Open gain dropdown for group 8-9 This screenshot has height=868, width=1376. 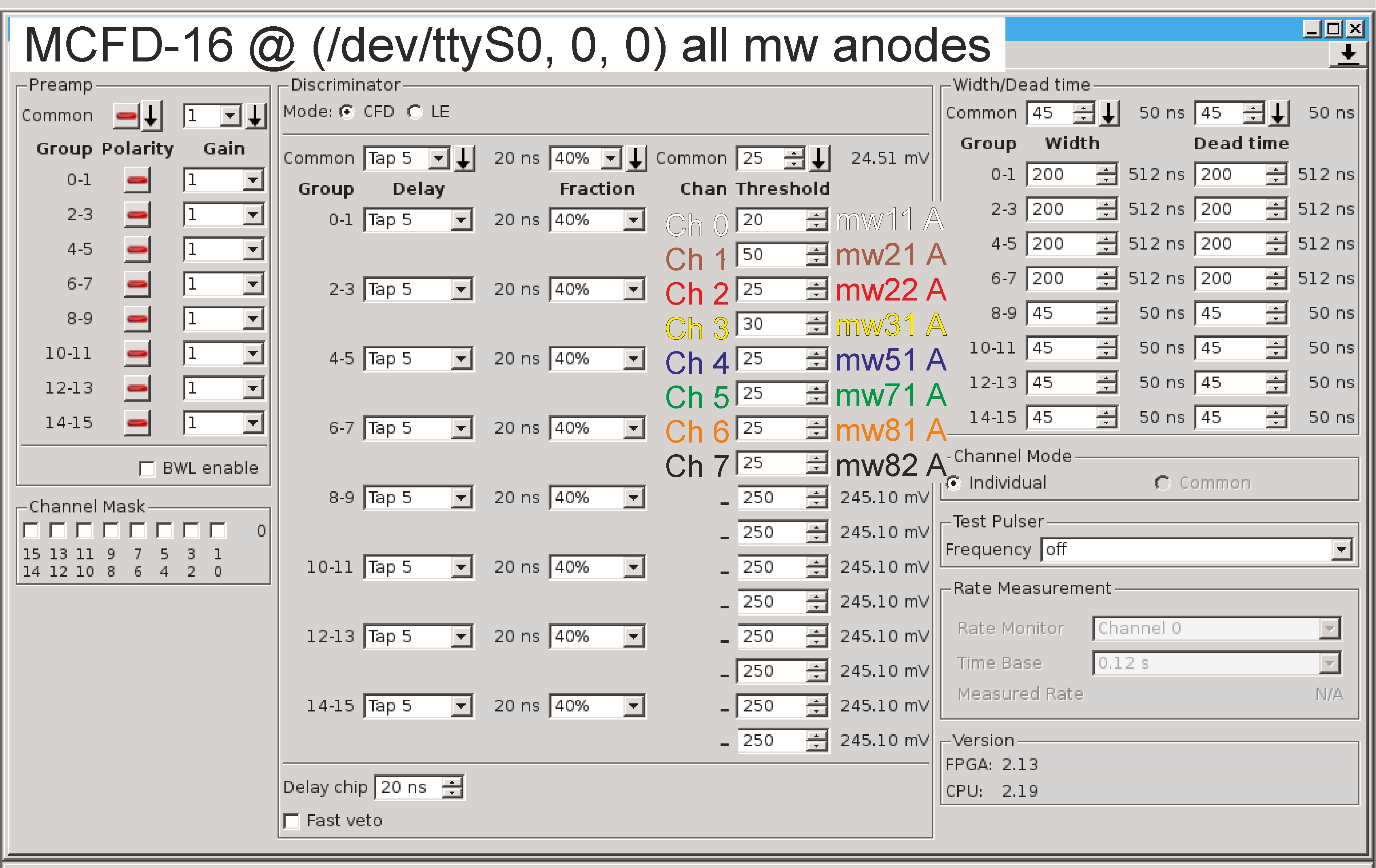(x=252, y=319)
